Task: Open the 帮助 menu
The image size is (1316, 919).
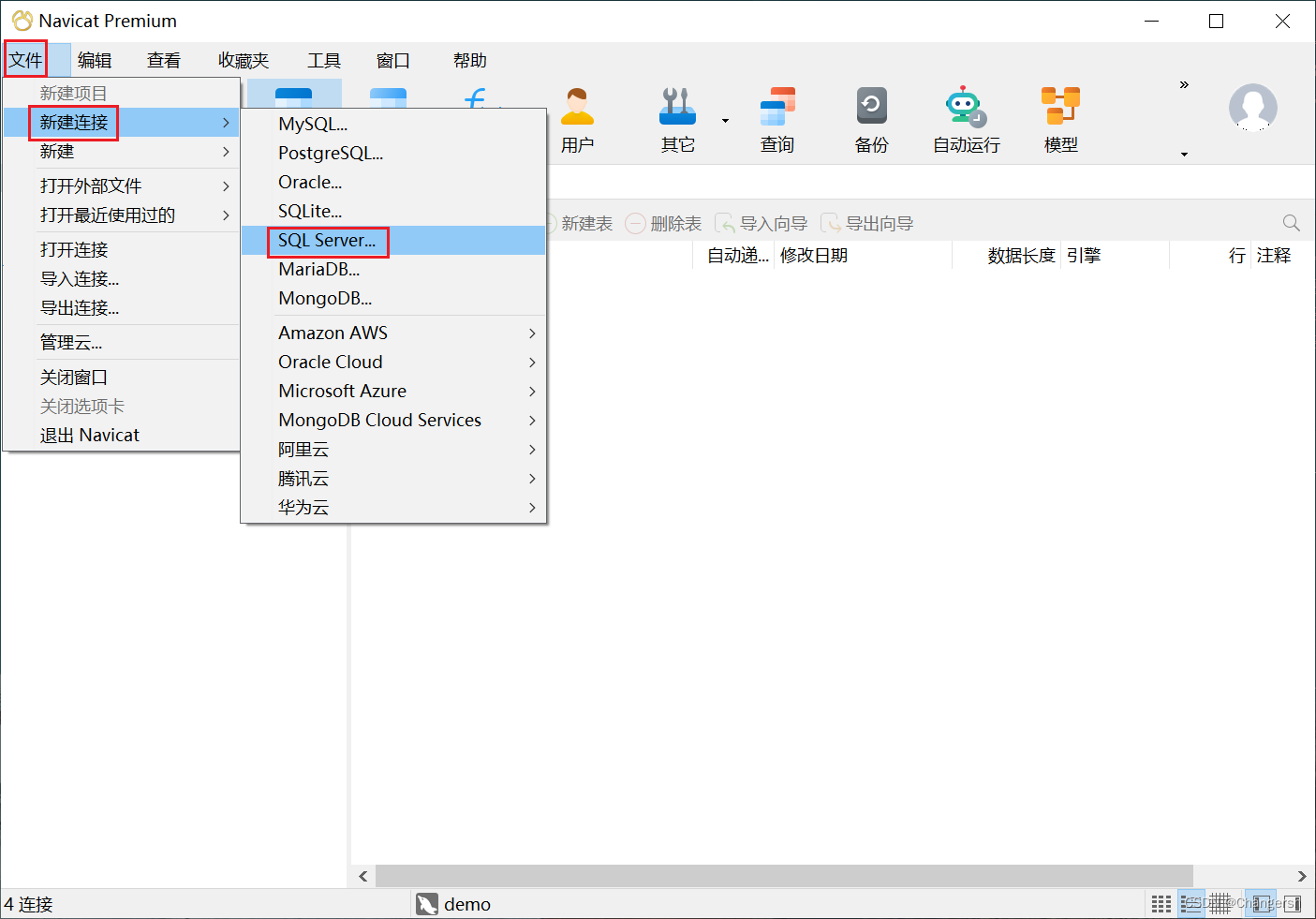Action: 470,60
